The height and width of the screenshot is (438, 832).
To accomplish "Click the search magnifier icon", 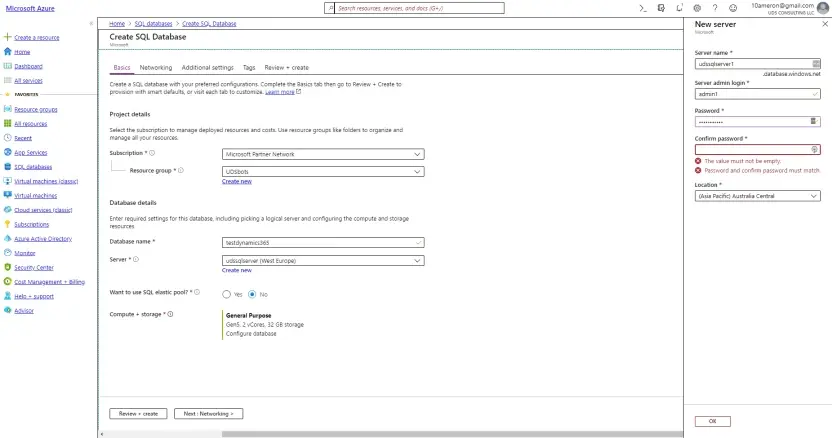I will pyautogui.click(x=330, y=8).
